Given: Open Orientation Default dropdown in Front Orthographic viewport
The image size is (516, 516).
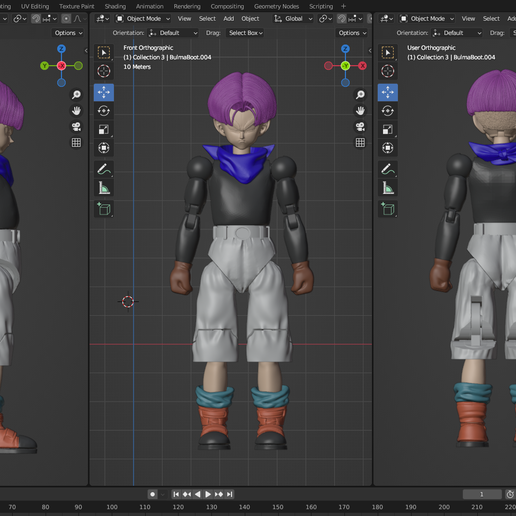Looking at the screenshot, I should tap(173, 33).
